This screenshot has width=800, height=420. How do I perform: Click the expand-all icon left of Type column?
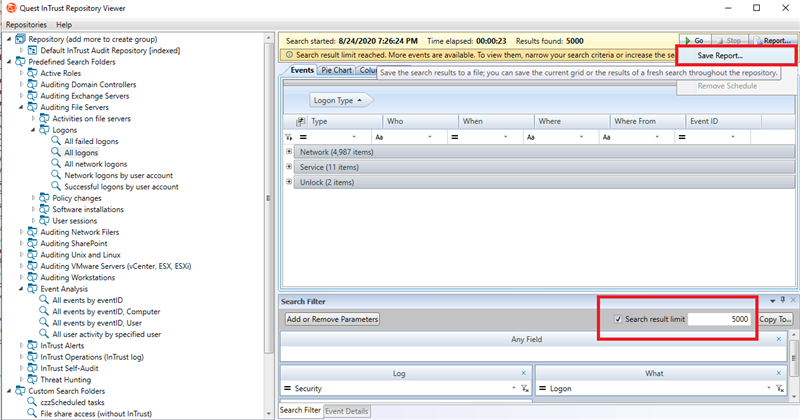coord(301,121)
